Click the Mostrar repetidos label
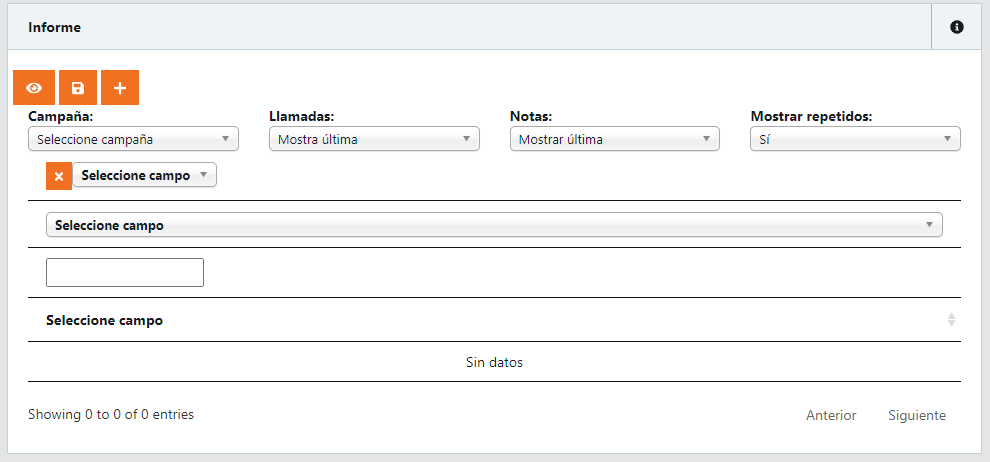Viewport: 990px width, 462px height. [811, 116]
